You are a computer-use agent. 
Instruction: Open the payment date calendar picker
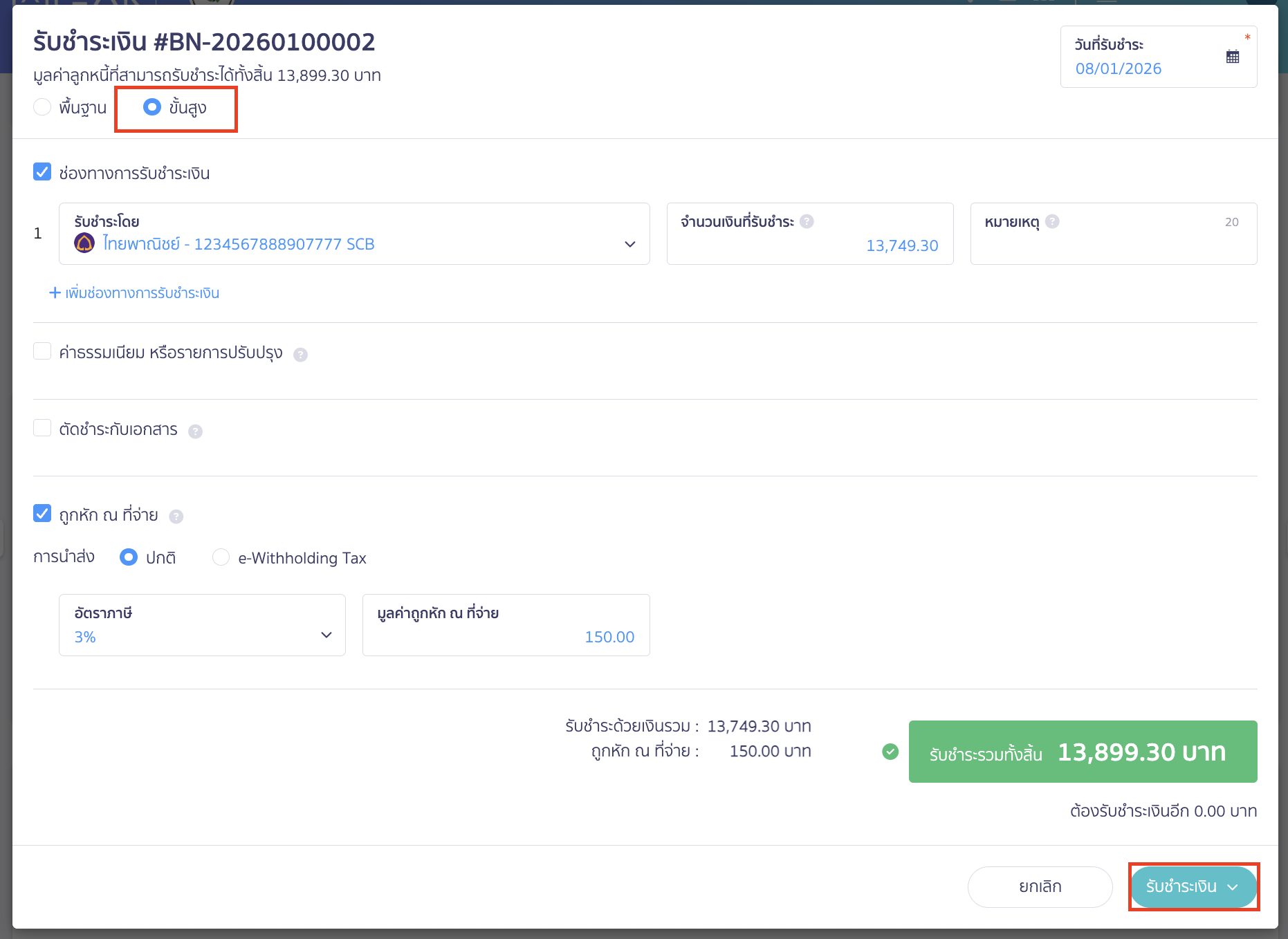pyautogui.click(x=1233, y=56)
